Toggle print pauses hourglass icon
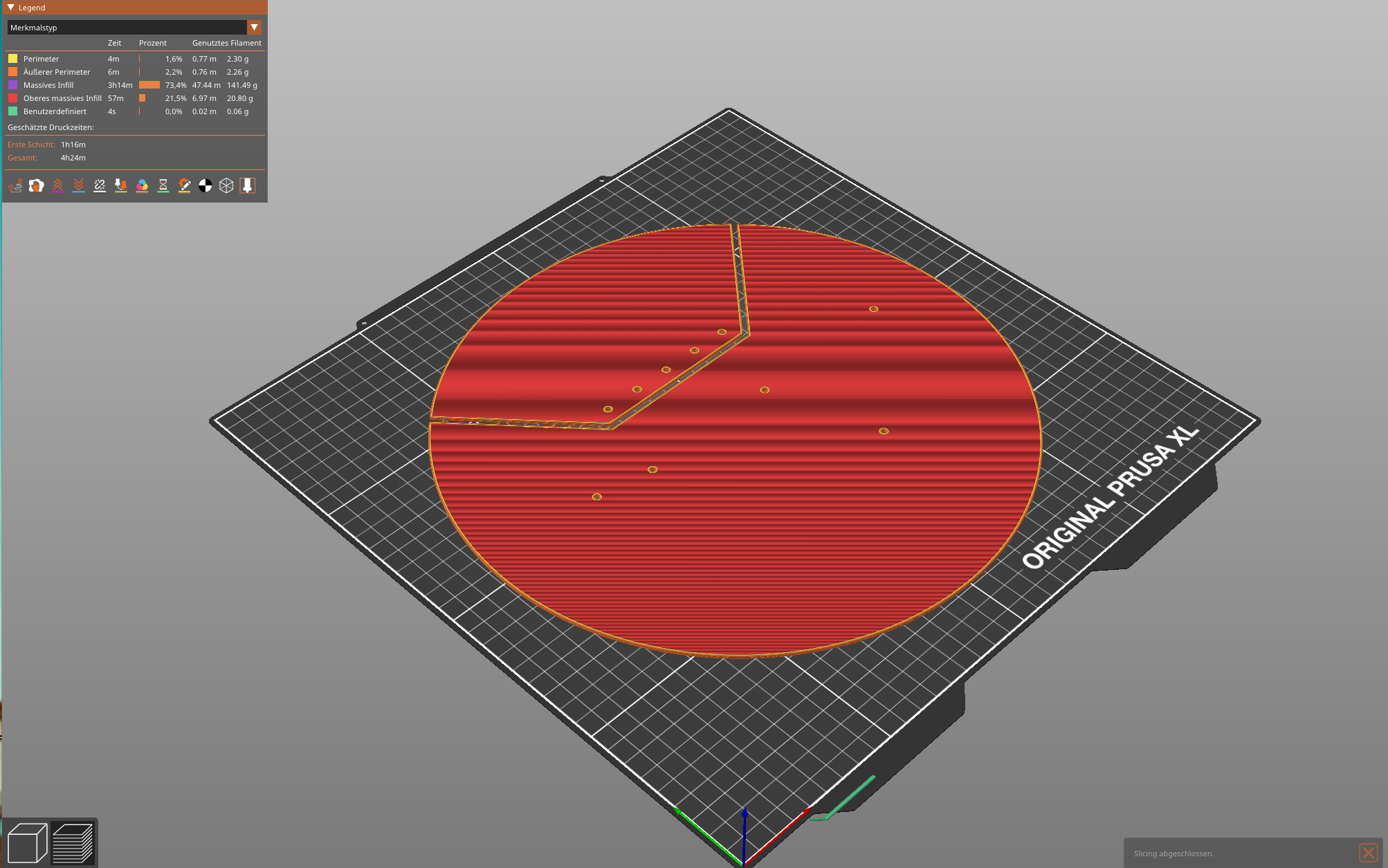This screenshot has width=1388, height=868. point(163,185)
